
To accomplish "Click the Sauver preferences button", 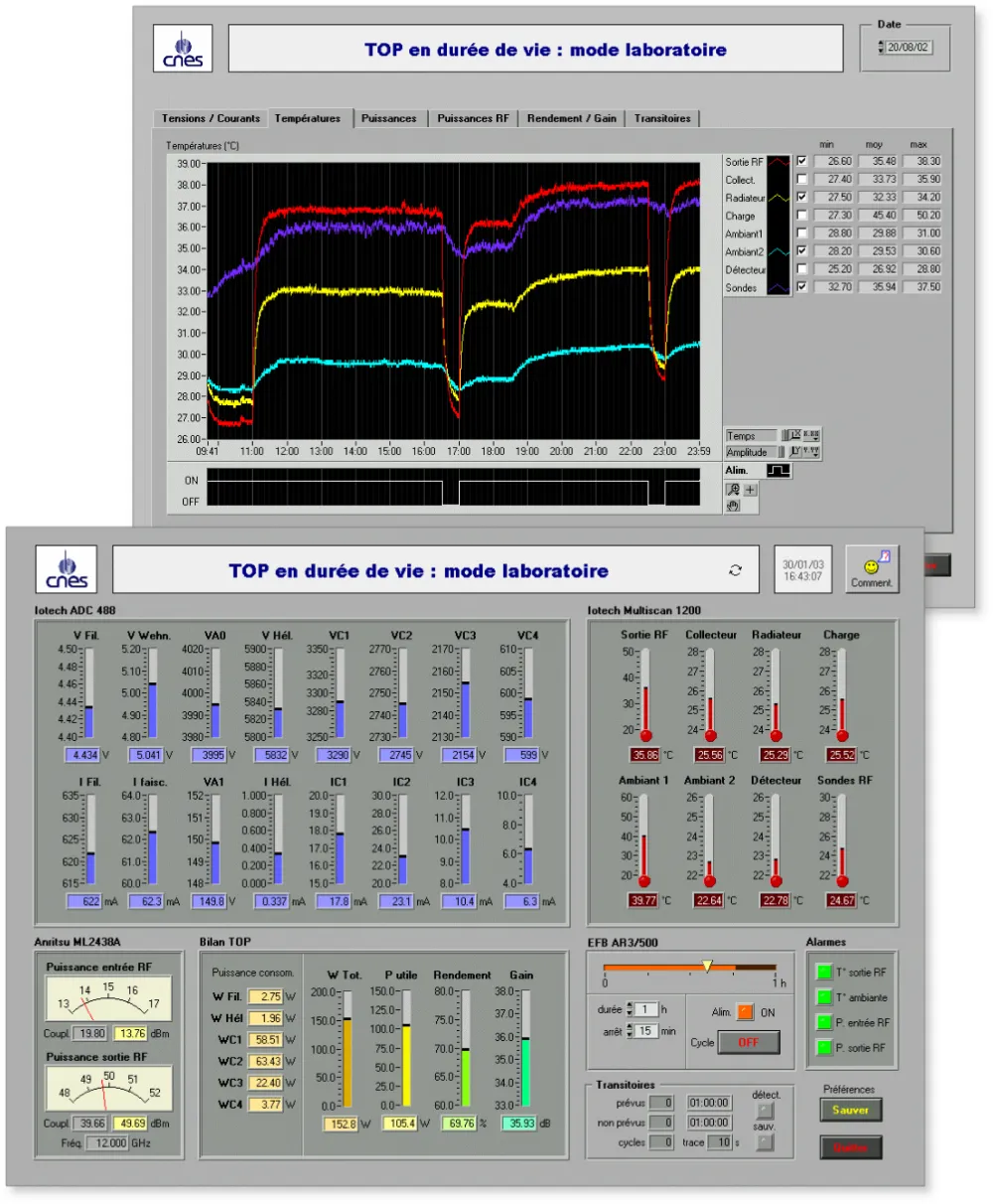I will click(x=850, y=1110).
